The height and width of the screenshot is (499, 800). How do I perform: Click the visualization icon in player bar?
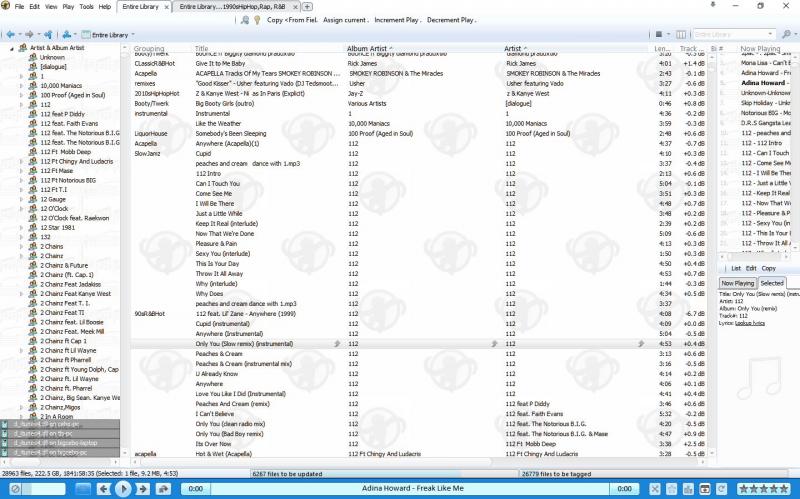pyautogui.click(x=671, y=489)
